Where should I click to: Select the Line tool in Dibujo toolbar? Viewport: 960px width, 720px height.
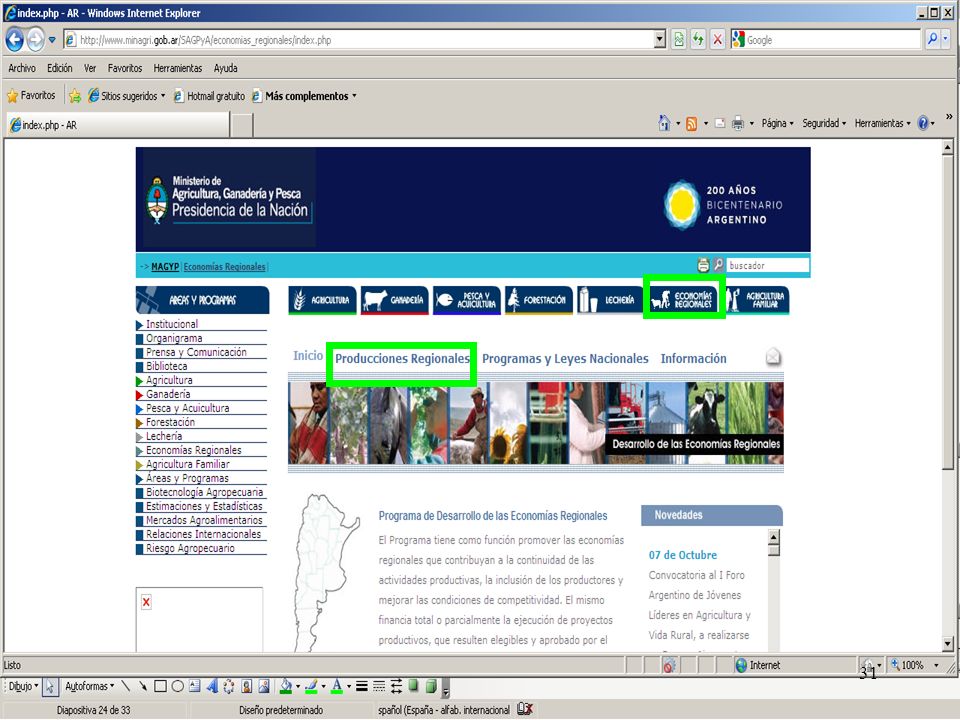pos(126,686)
